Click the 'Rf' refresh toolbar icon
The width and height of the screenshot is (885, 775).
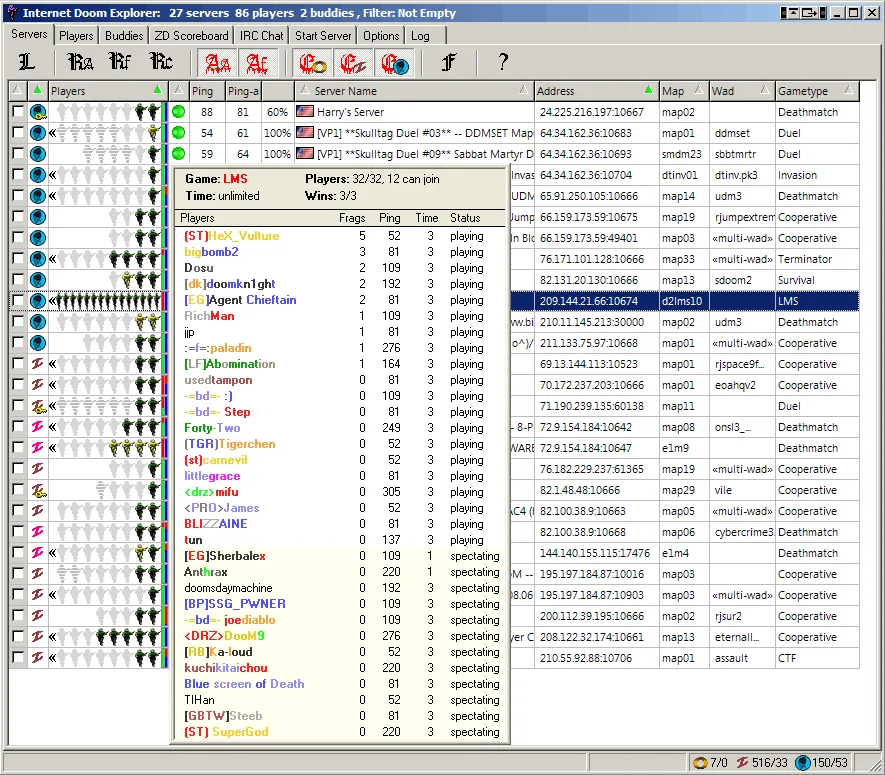pyautogui.click(x=120, y=63)
